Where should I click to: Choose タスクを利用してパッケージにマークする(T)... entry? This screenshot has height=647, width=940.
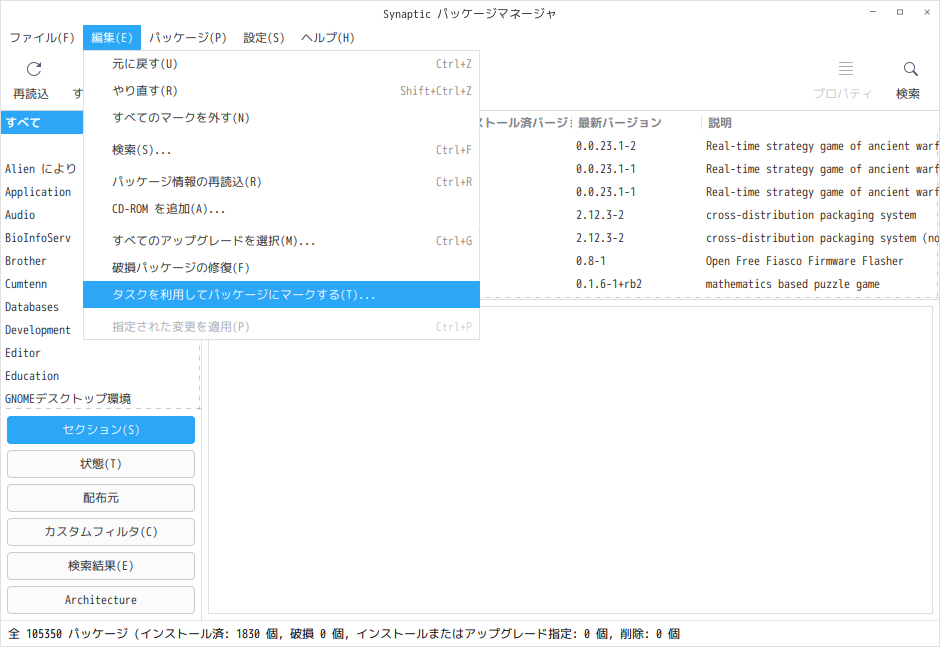(281, 294)
